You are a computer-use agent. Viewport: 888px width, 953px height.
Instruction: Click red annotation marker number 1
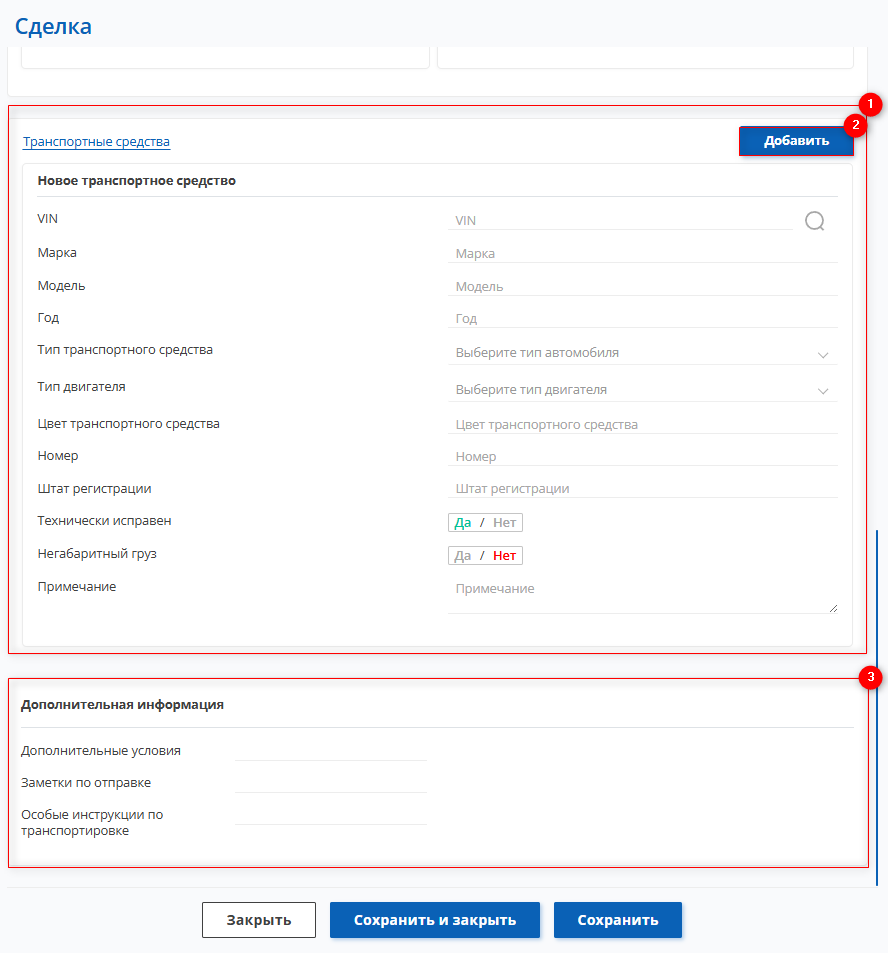point(869,103)
